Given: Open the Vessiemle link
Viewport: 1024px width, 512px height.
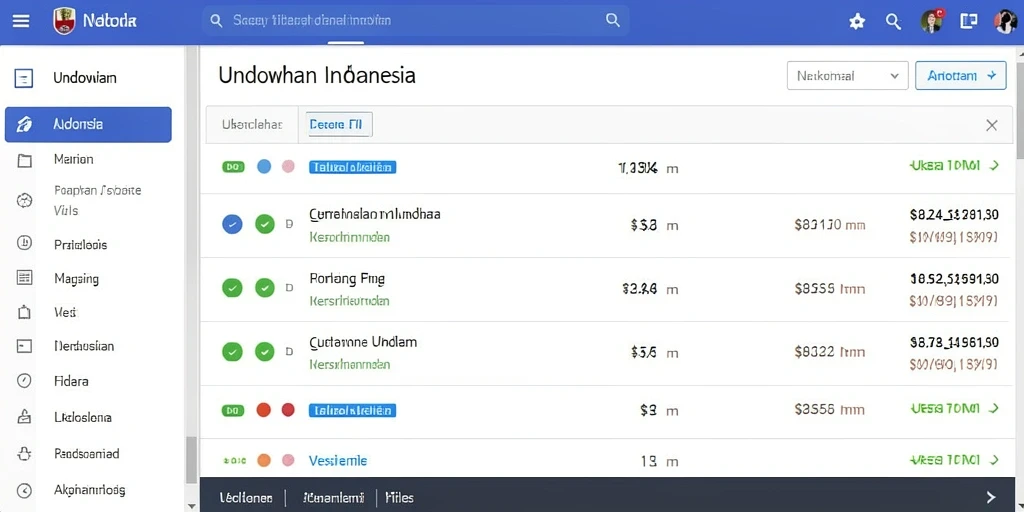Looking at the screenshot, I should pos(338,460).
